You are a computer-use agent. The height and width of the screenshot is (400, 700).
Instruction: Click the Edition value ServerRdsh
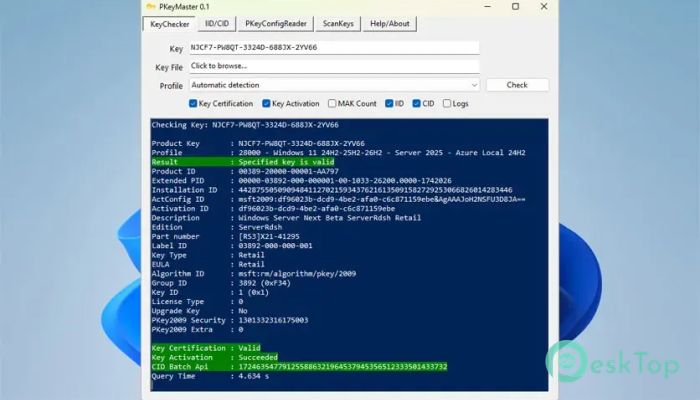[x=260, y=227]
